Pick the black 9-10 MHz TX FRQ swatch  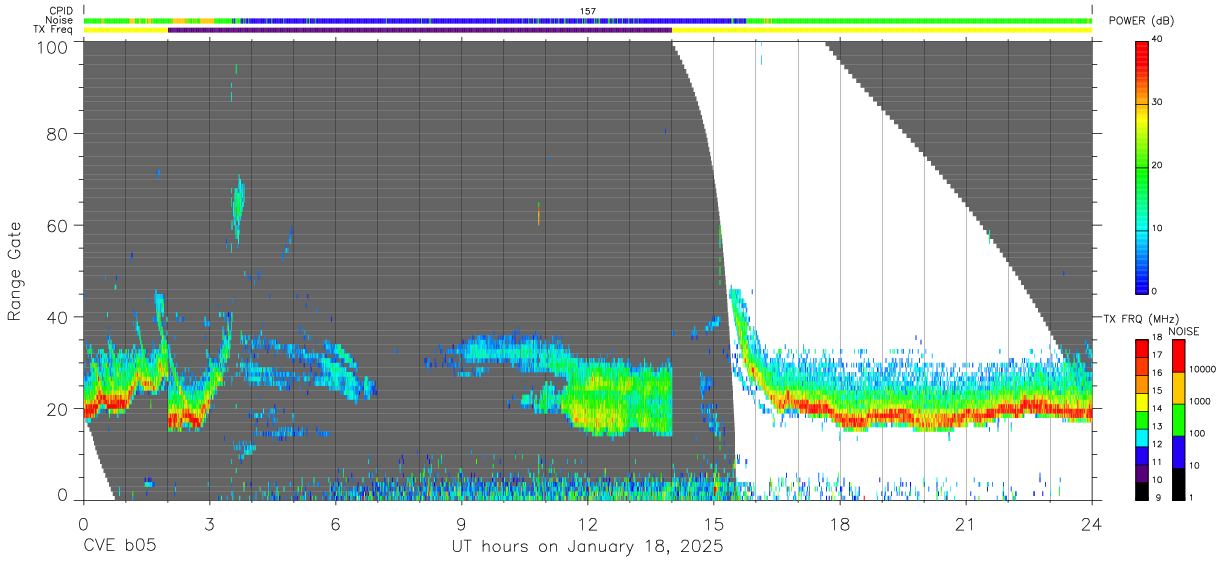click(1142, 491)
